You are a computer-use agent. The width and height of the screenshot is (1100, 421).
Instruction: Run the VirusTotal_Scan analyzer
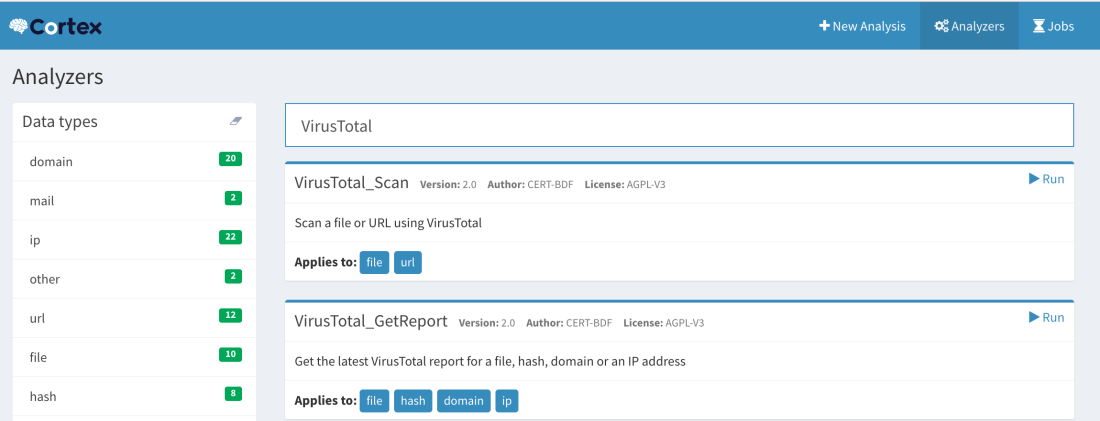pos(1046,179)
